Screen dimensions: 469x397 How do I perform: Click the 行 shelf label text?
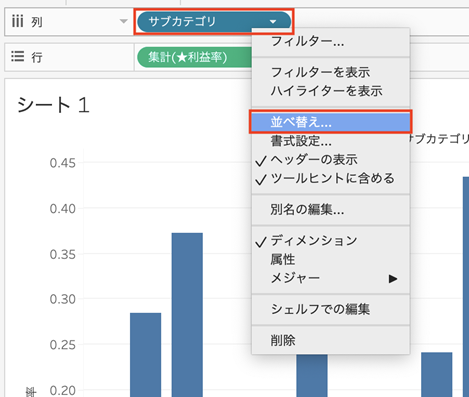coord(37,57)
